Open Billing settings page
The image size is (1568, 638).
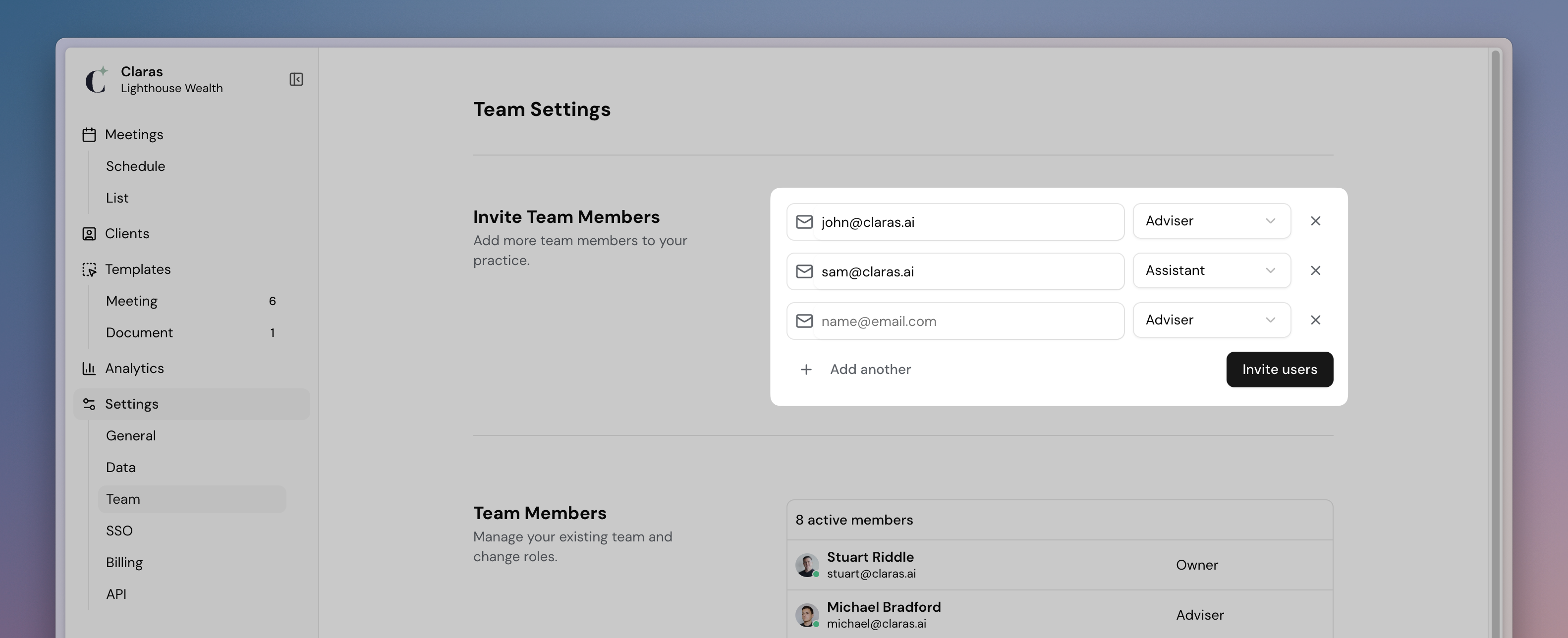192,563
